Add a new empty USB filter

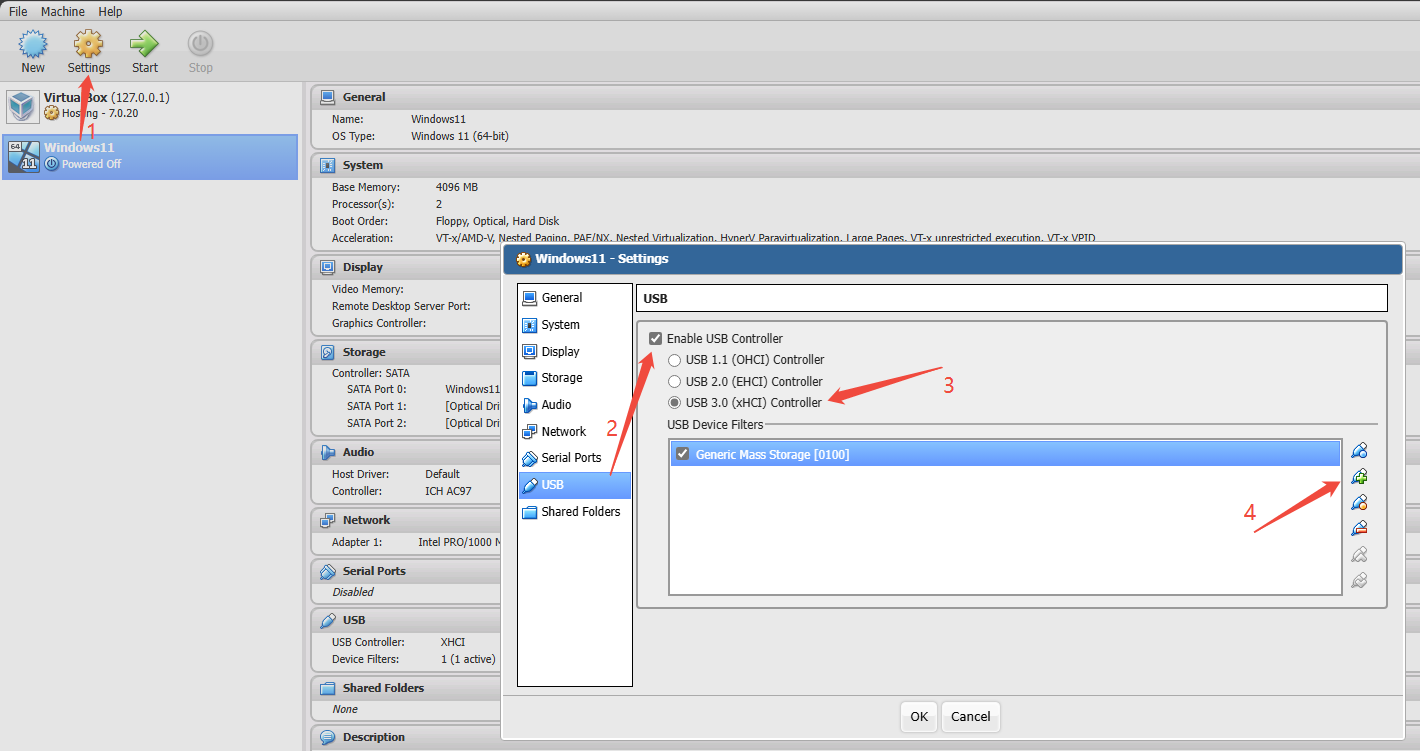tap(1359, 451)
